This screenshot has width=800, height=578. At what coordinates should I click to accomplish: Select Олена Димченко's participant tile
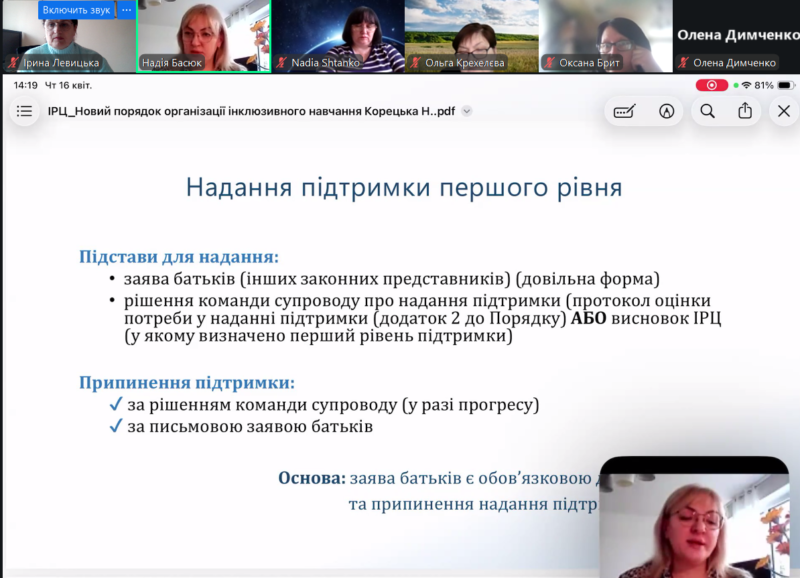click(737, 35)
